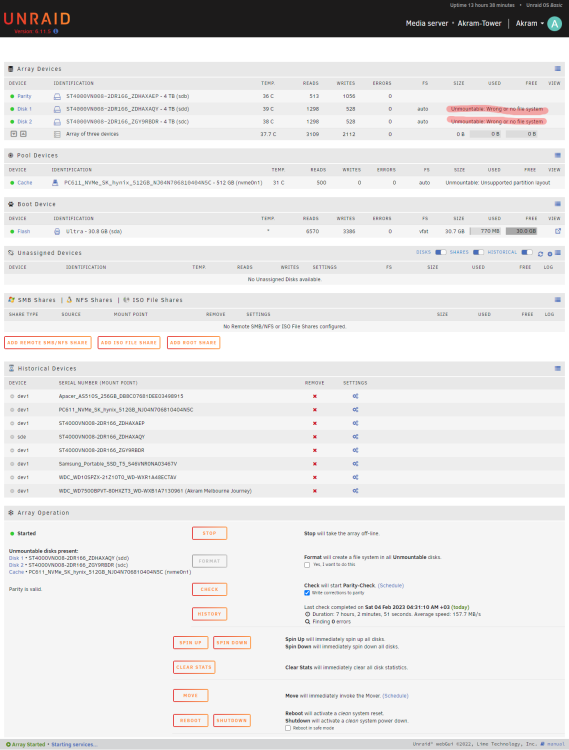Click the Disk 1 drive icon
The image size is (569, 750).
(57, 109)
